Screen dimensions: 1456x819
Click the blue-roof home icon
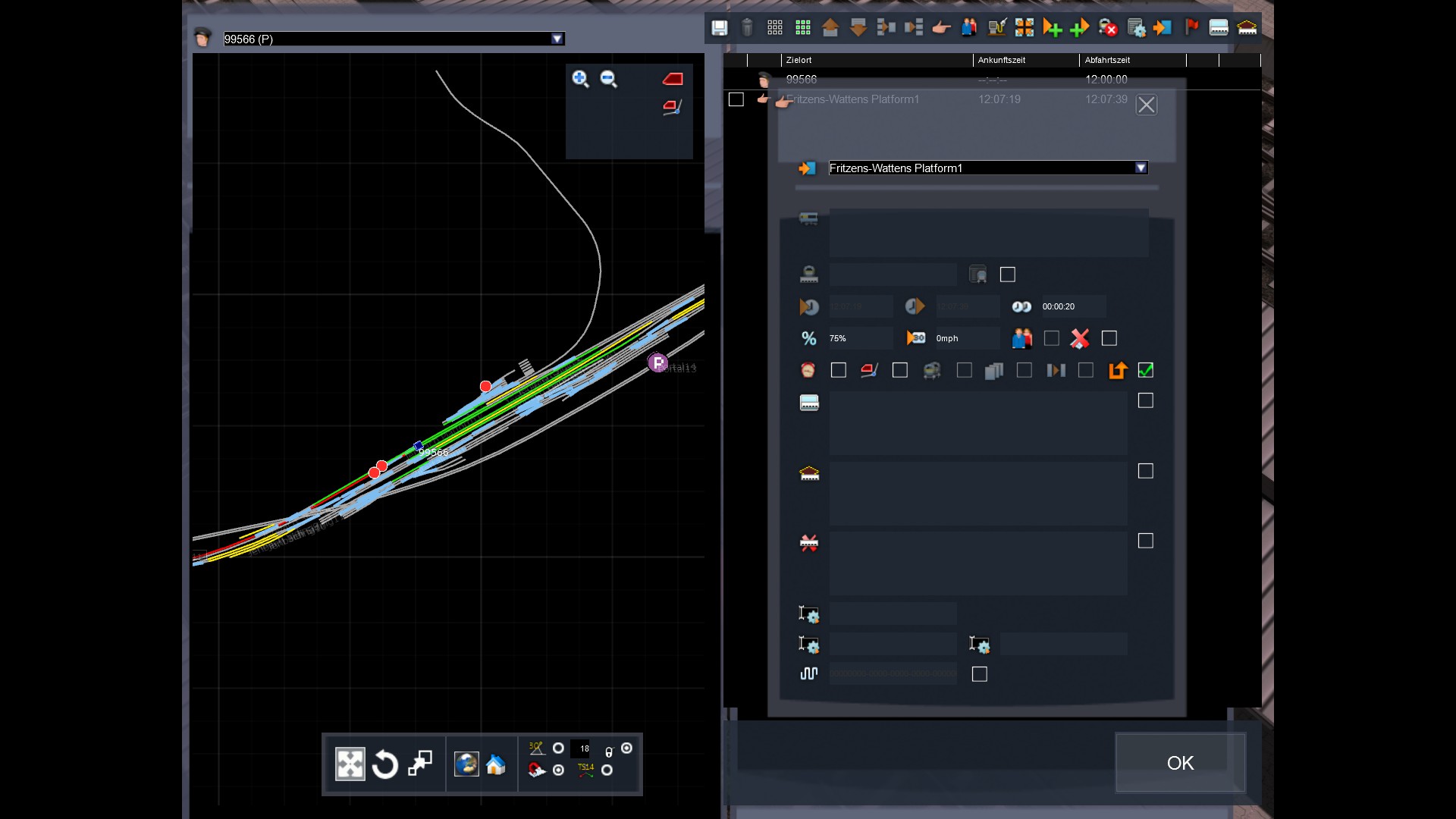(x=496, y=764)
